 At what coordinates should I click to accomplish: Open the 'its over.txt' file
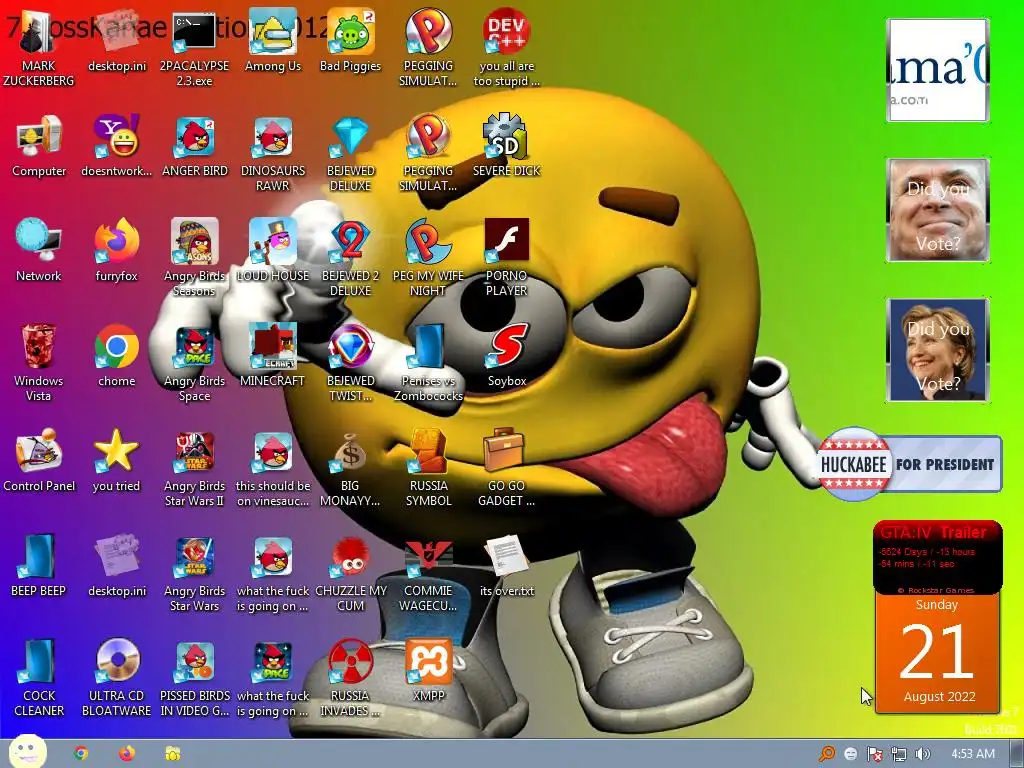point(506,566)
